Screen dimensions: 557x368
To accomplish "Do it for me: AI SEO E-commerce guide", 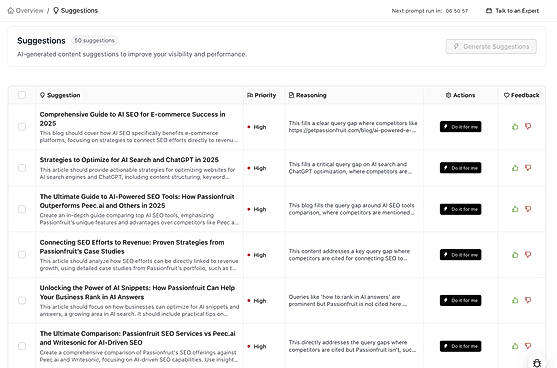I will pos(460,127).
